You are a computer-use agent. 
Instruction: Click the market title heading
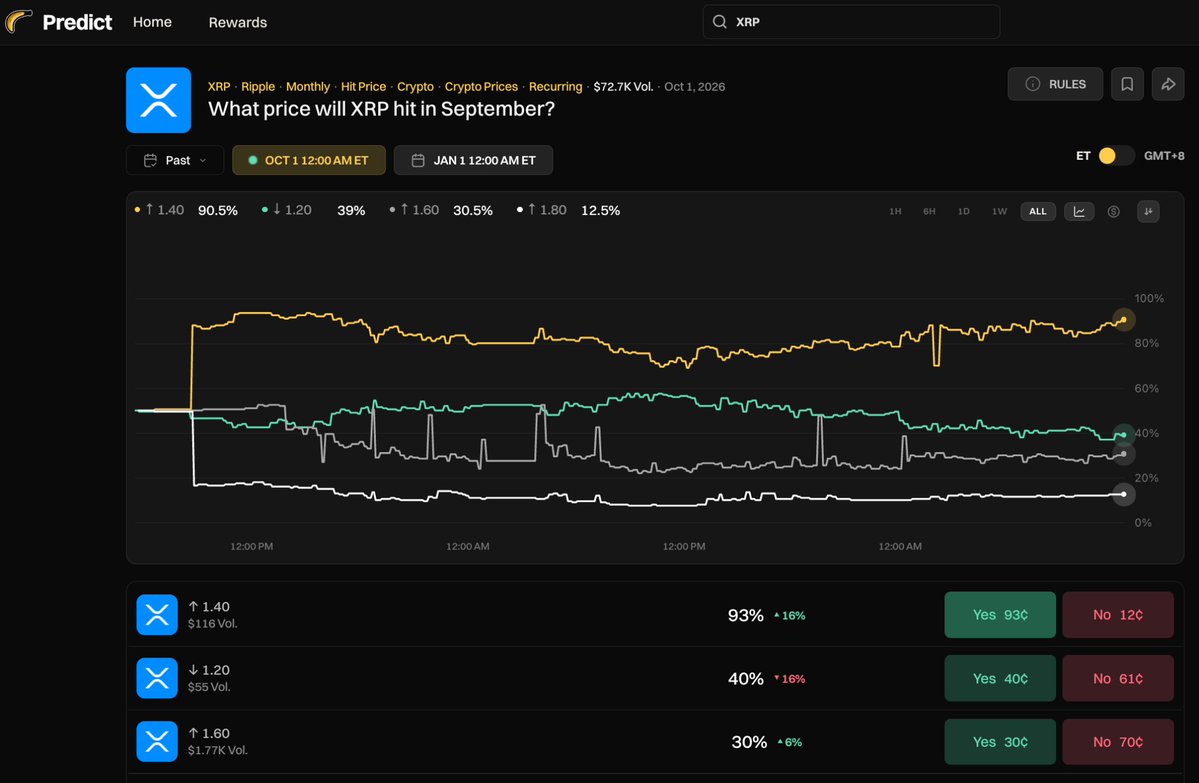tap(382, 109)
